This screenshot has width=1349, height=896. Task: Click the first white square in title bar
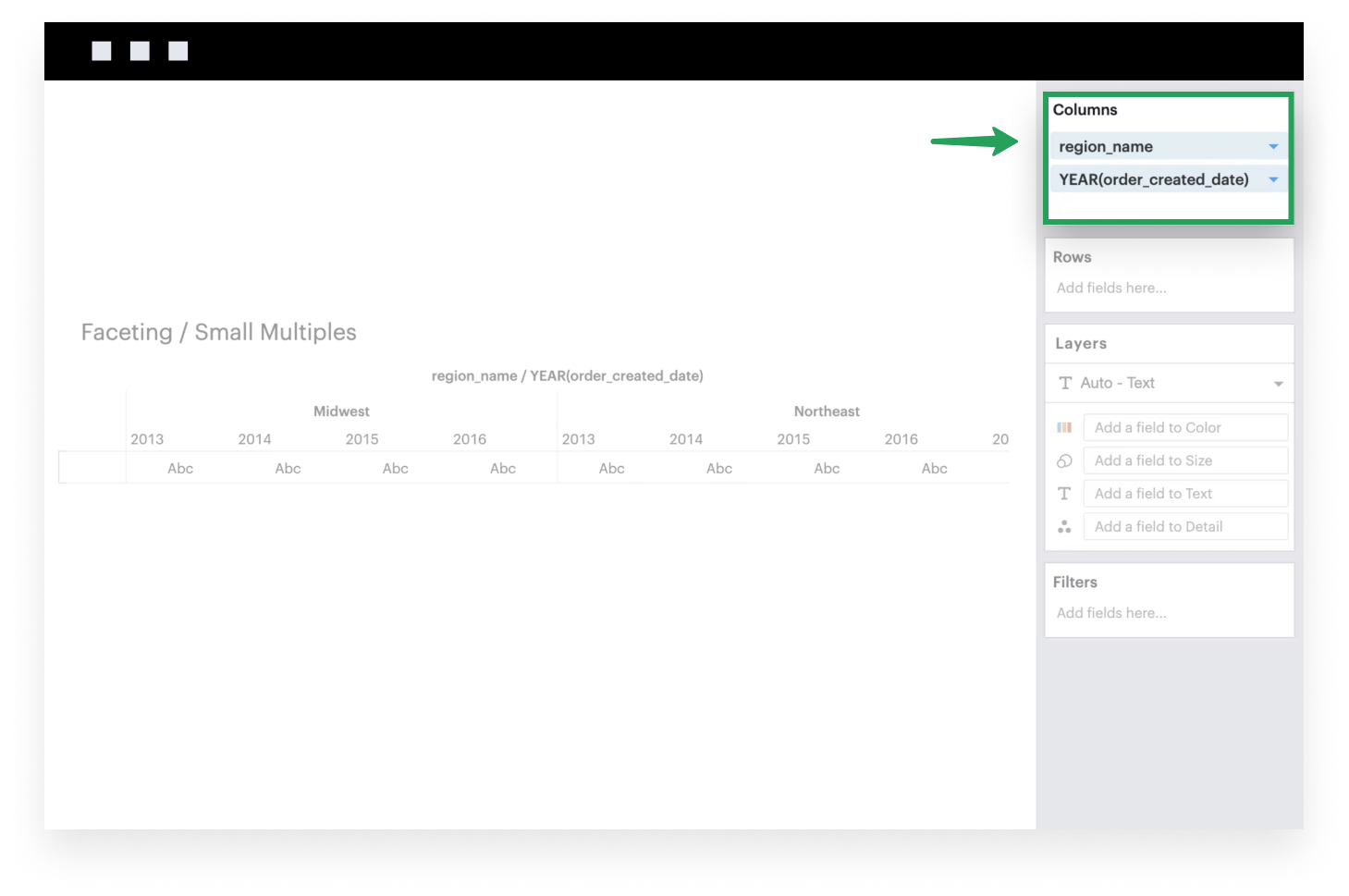pyautogui.click(x=102, y=51)
